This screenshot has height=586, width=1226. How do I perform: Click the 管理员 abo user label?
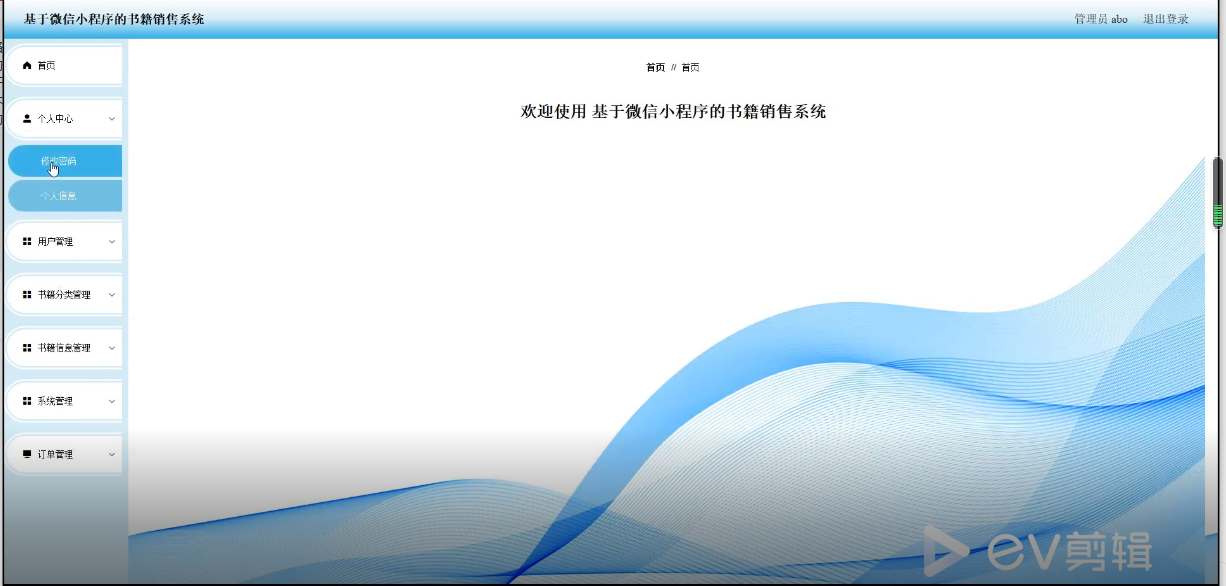click(1100, 19)
